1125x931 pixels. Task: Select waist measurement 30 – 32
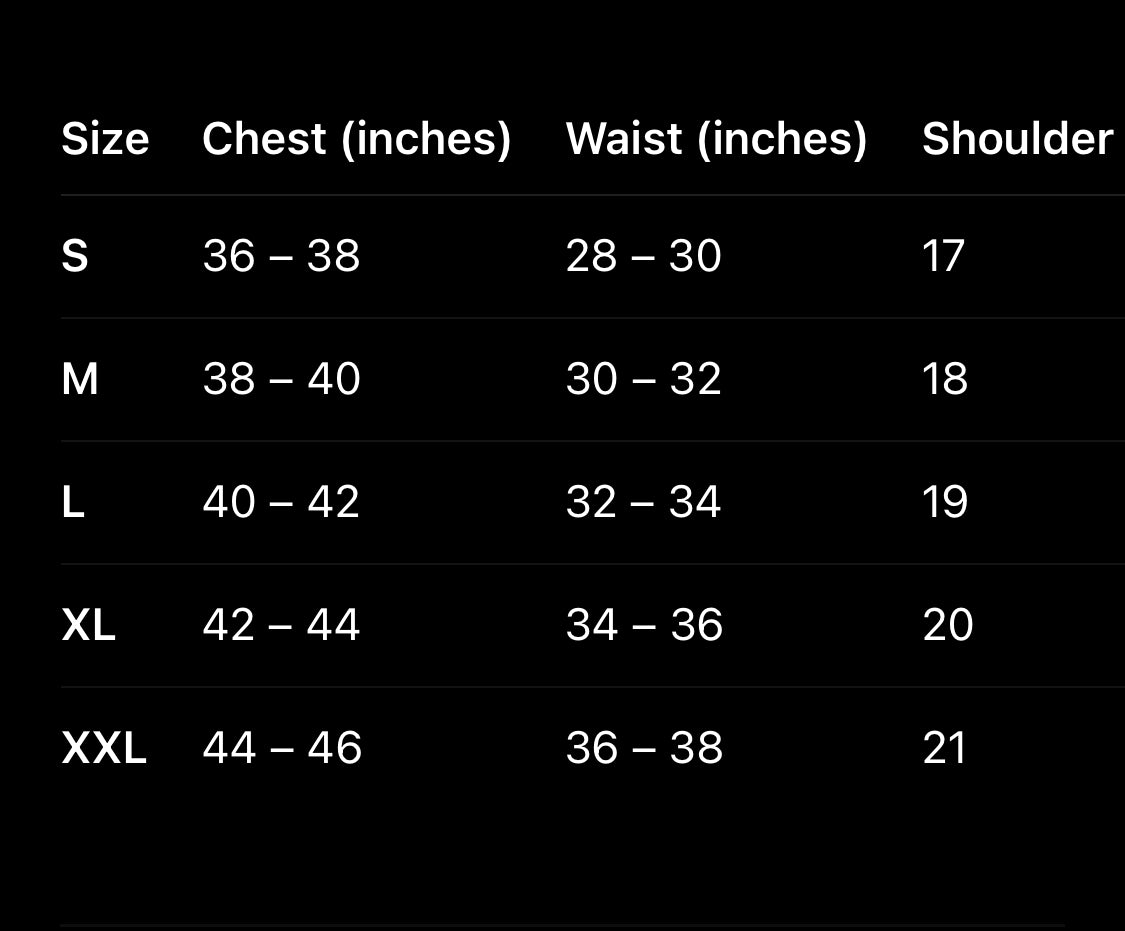click(643, 379)
